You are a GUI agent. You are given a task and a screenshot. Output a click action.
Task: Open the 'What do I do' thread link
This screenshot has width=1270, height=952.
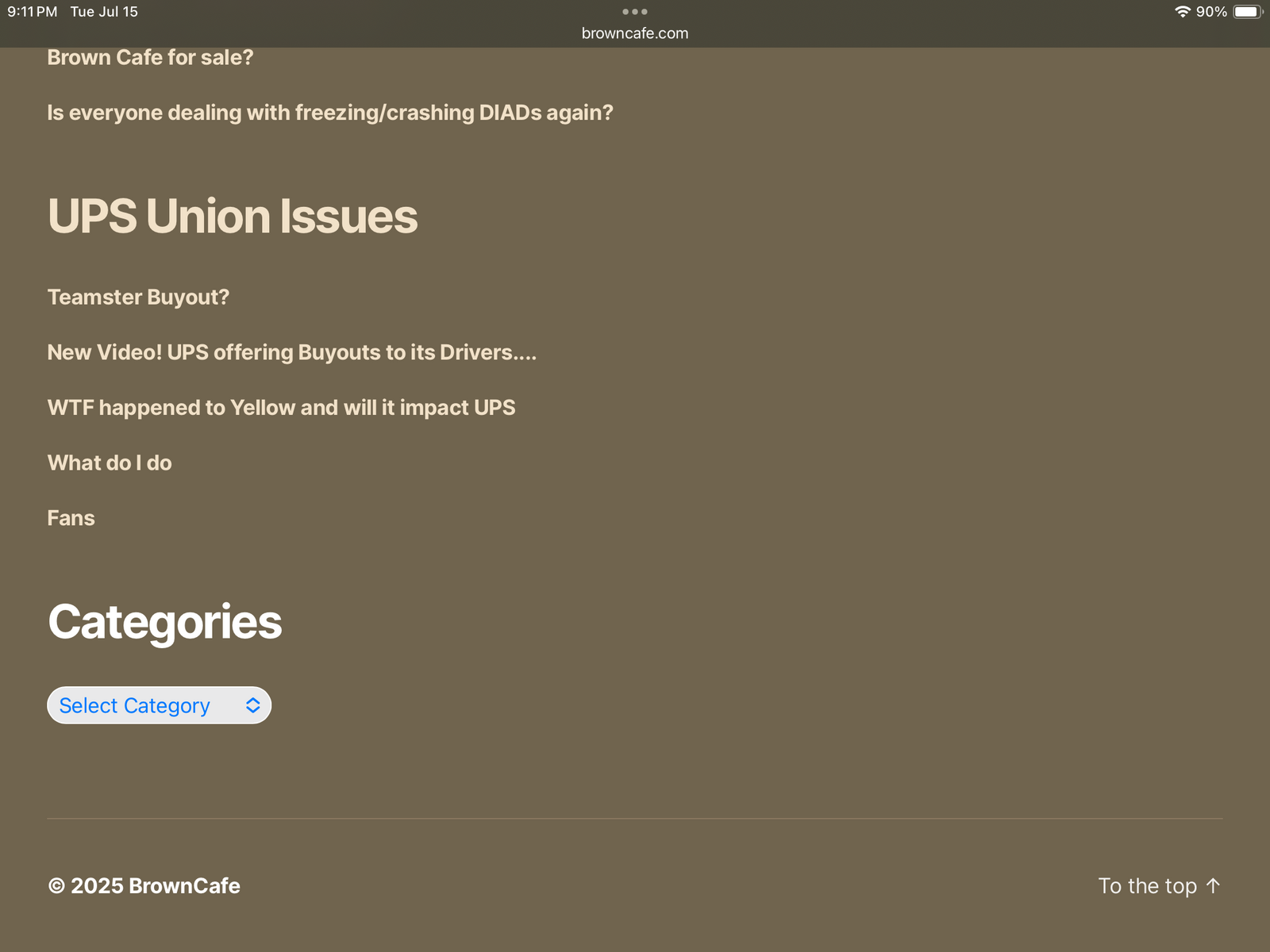coord(110,463)
